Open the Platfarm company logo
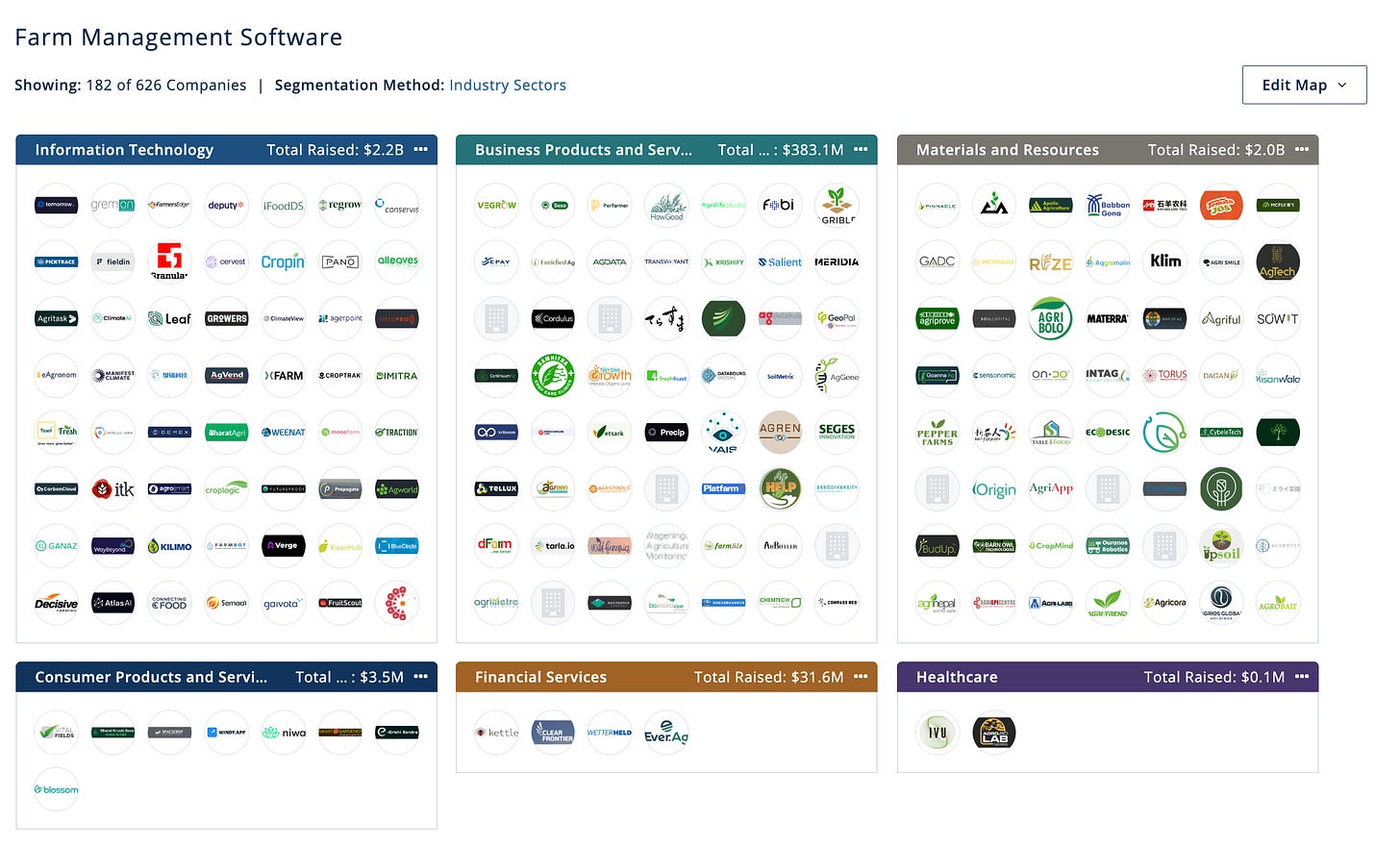 [723, 489]
